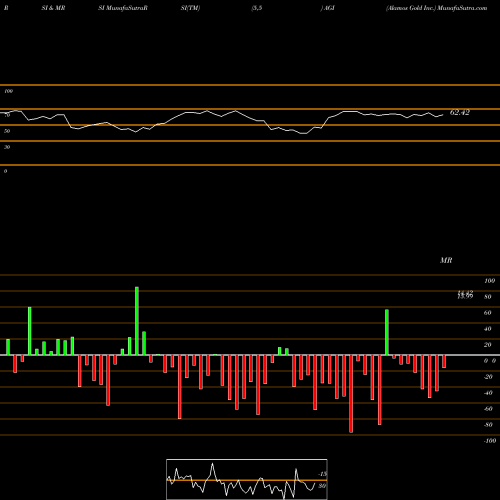
Task: Click the 80 label on the MR axis
Action: (488, 297)
